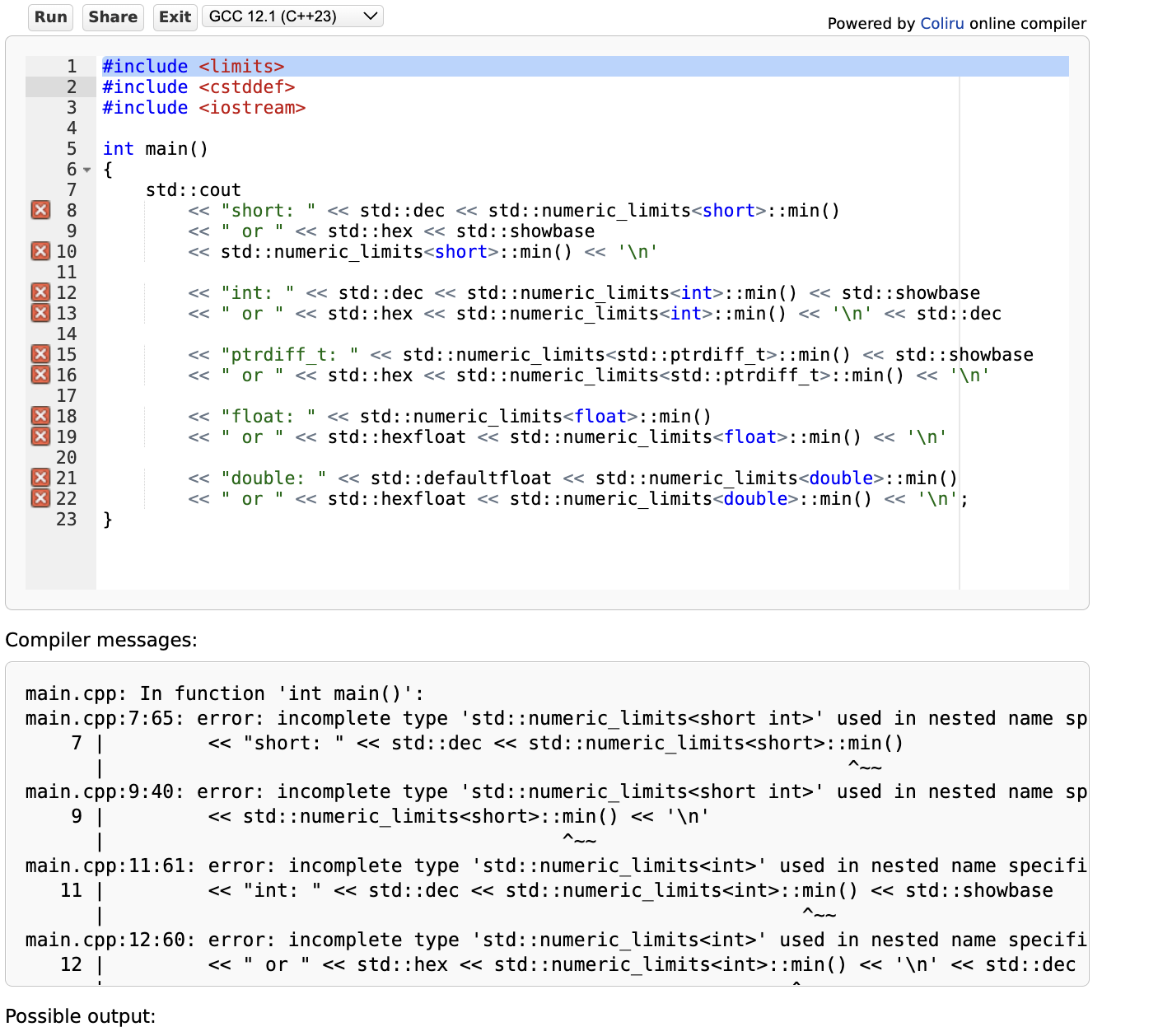Click the closing brace on line 23
The image size is (1158, 1036).
click(107, 519)
